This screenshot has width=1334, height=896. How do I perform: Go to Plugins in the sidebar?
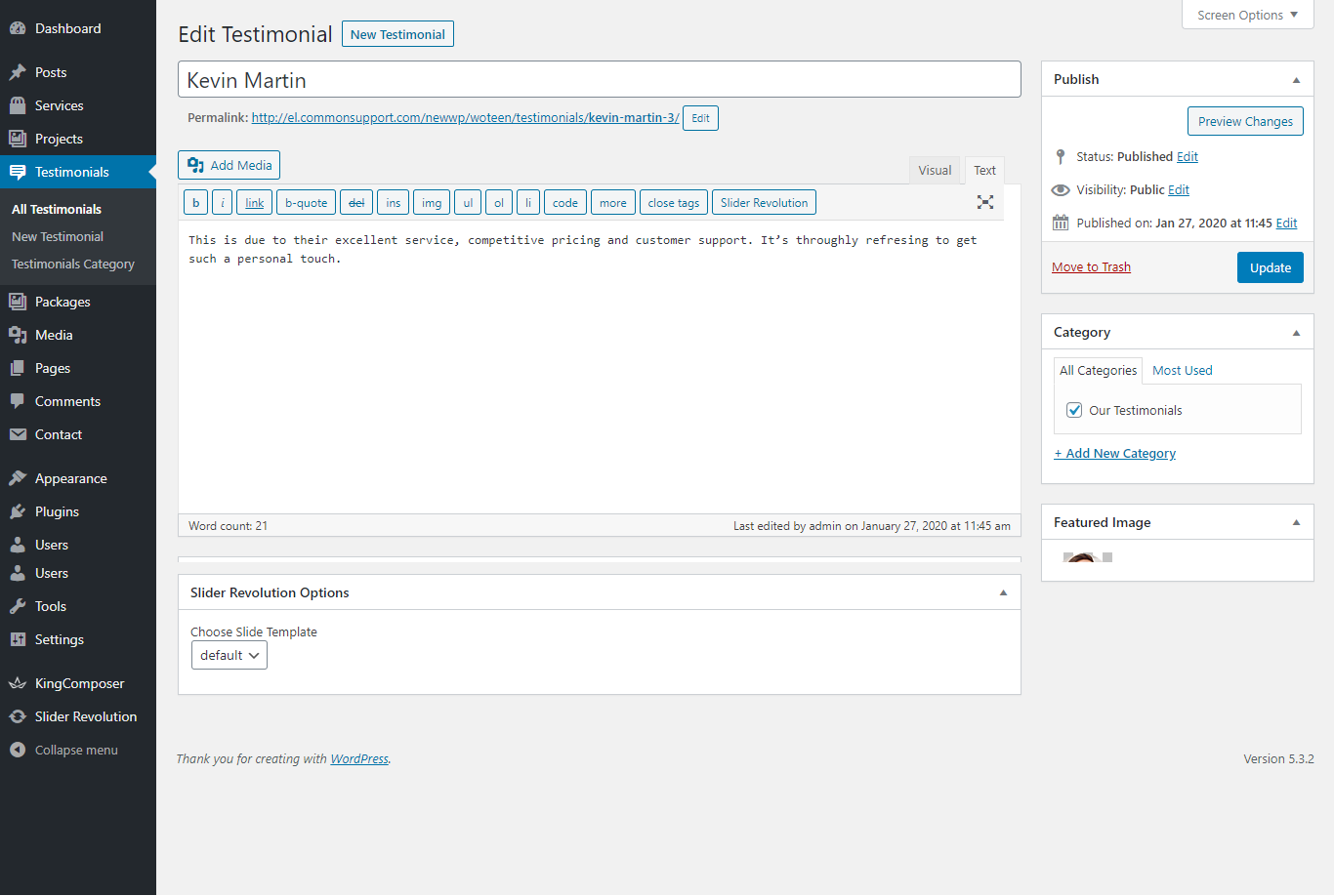click(x=57, y=511)
